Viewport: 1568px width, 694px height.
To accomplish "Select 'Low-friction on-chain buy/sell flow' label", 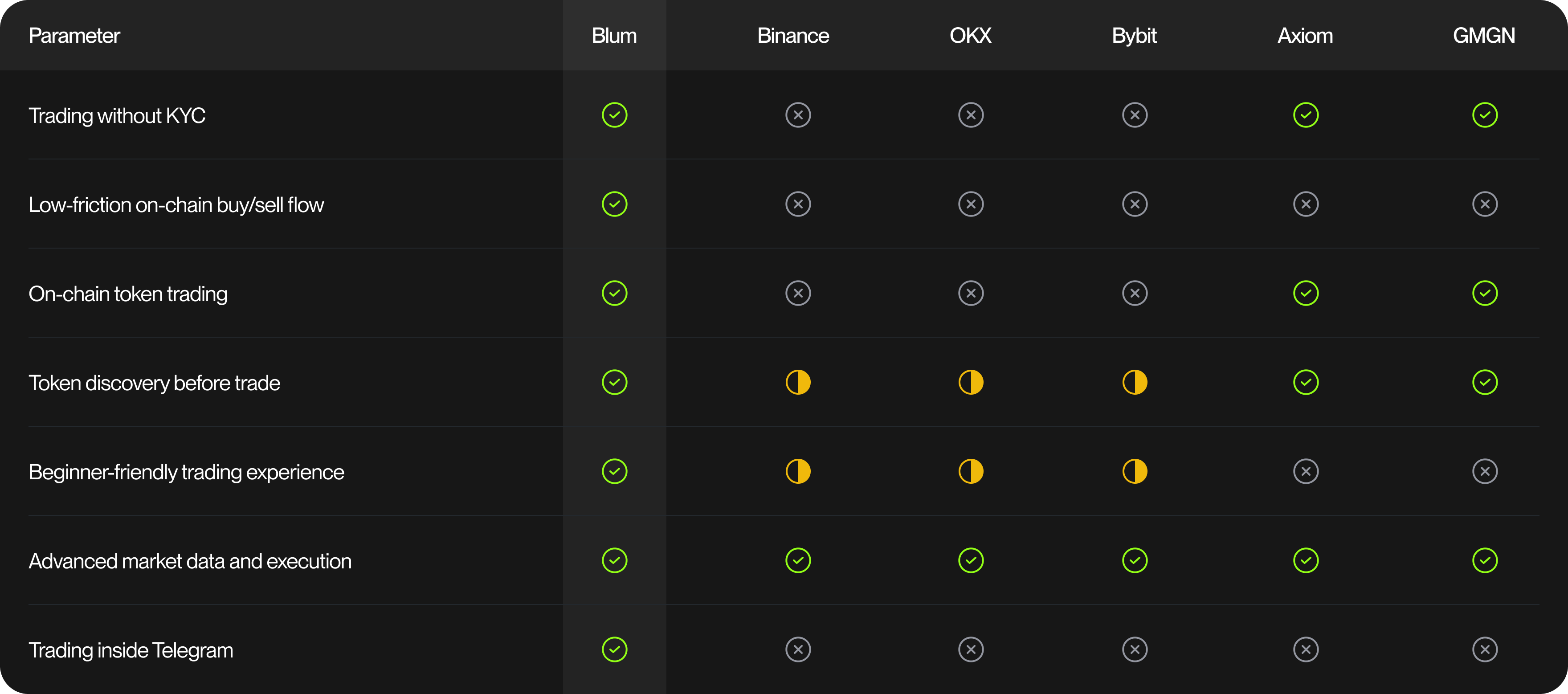I will tap(176, 205).
